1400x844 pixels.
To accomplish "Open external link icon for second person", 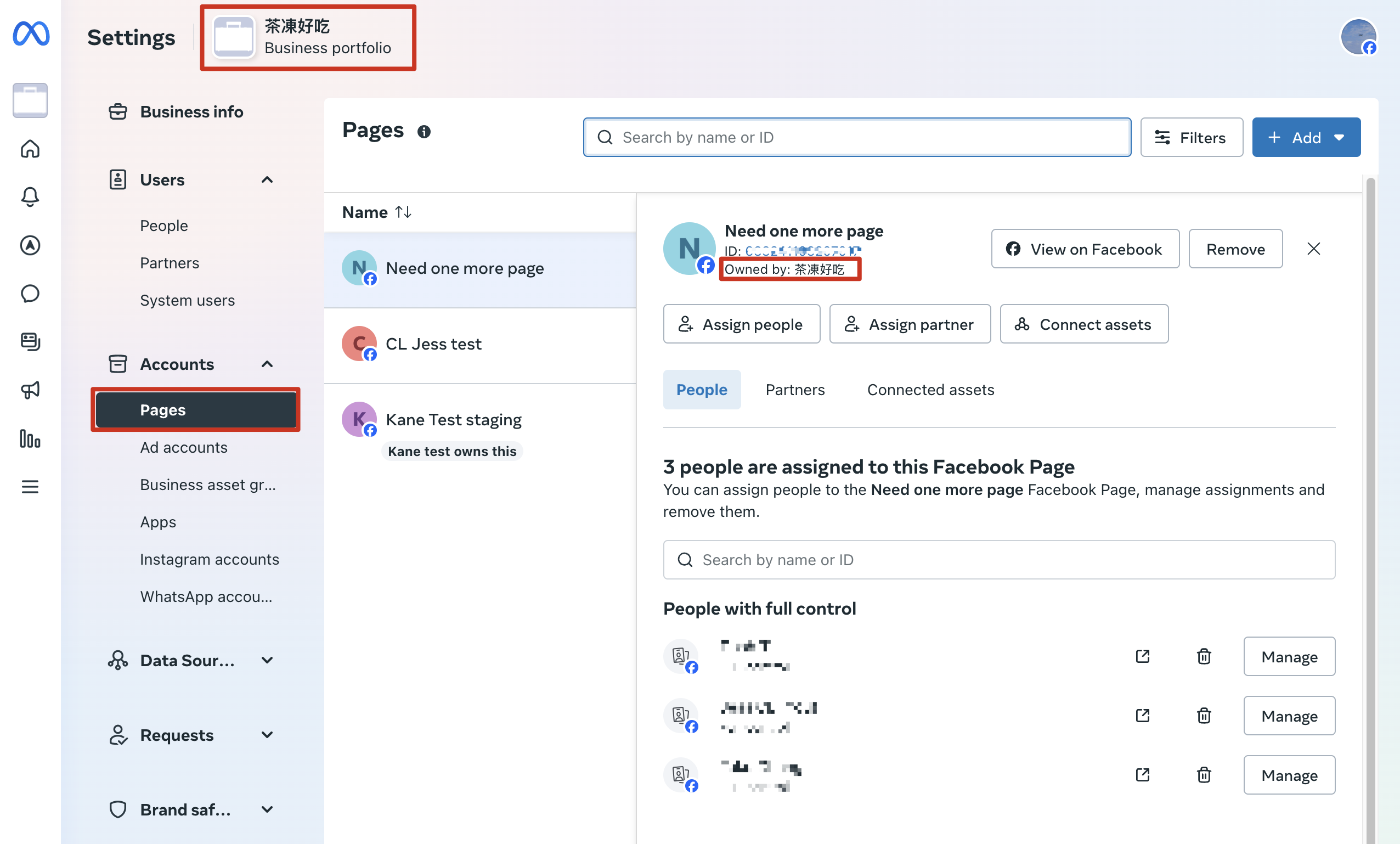I will coord(1142,715).
